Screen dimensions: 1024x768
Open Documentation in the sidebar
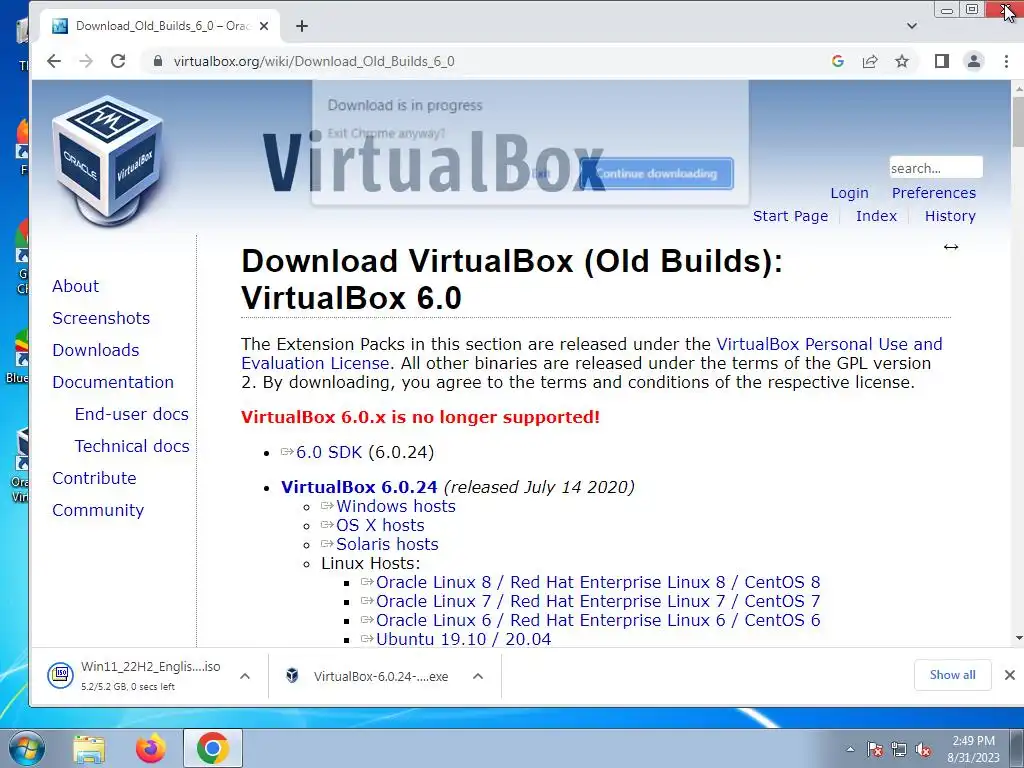pyautogui.click(x=113, y=382)
